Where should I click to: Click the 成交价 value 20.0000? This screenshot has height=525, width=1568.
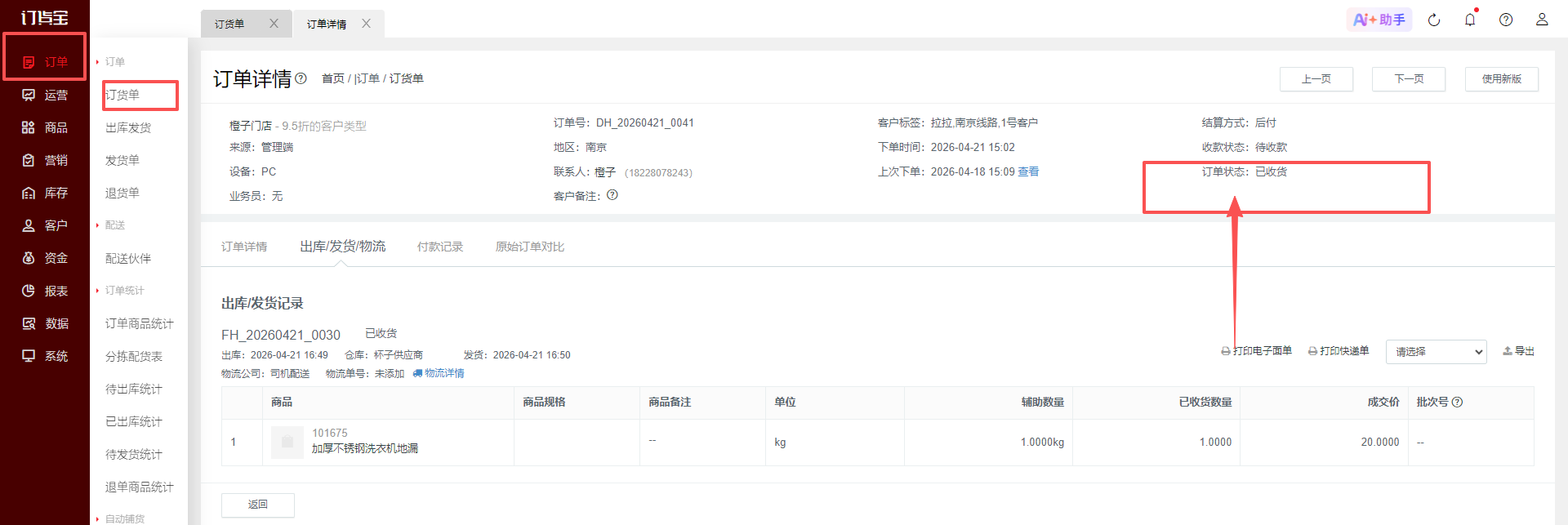1380,442
